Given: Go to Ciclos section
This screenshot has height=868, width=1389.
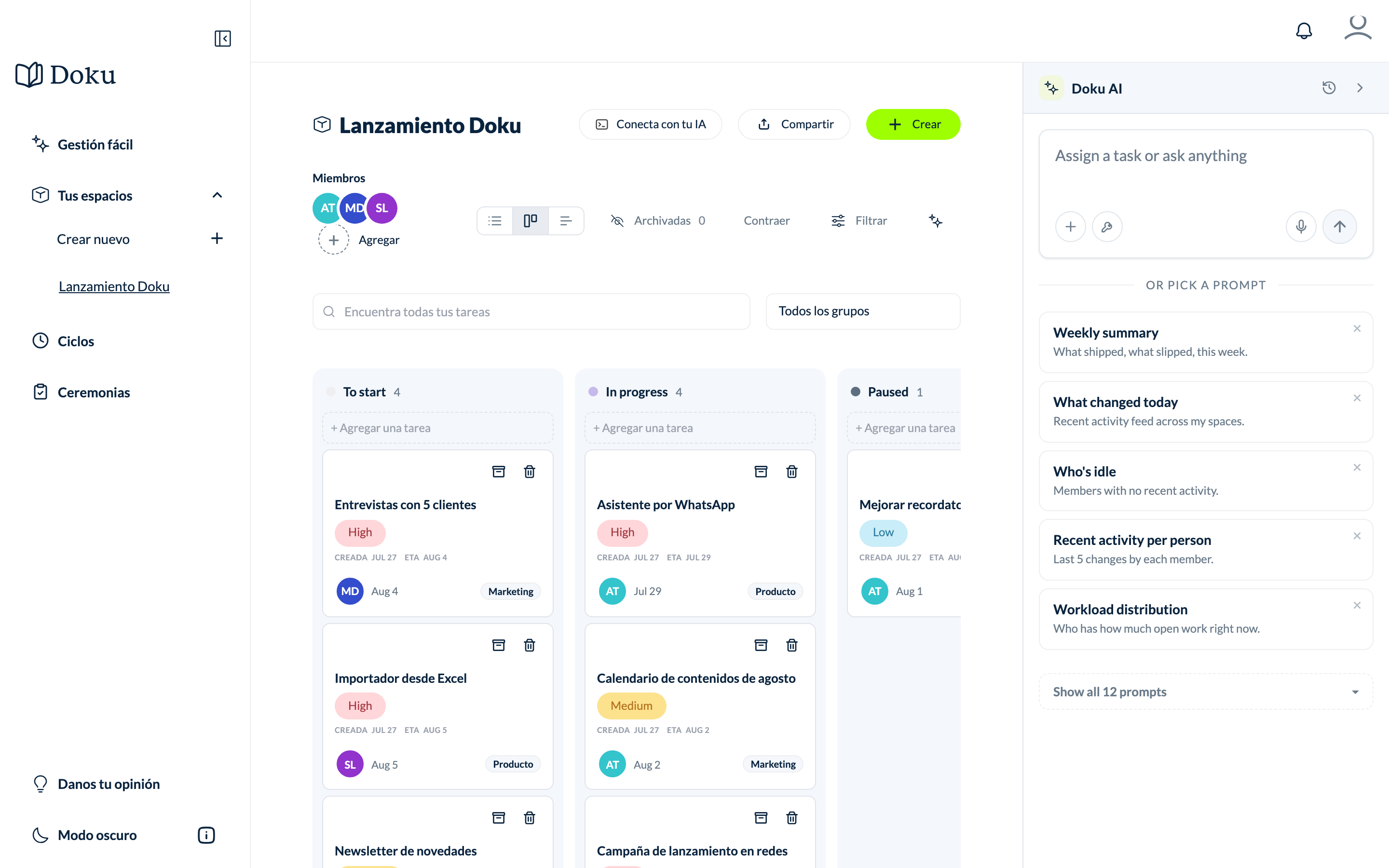Looking at the screenshot, I should coord(63,341).
